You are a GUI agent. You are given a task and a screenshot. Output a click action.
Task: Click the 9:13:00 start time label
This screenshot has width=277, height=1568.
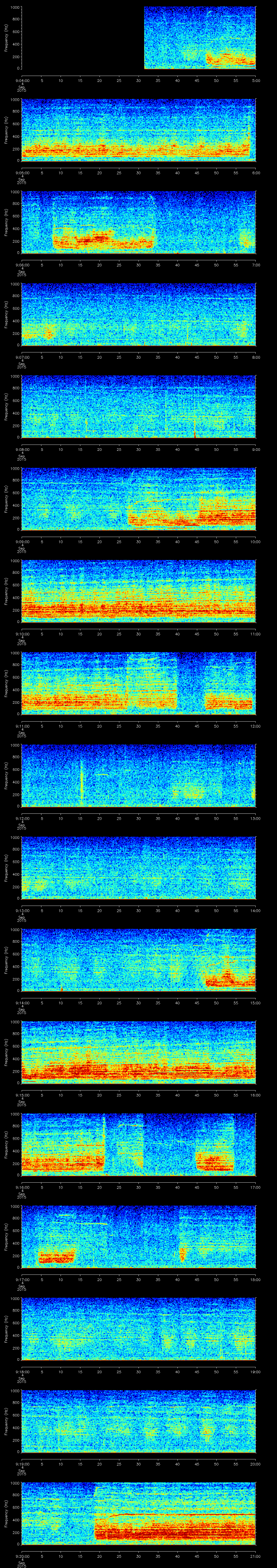pyautogui.click(x=22, y=910)
